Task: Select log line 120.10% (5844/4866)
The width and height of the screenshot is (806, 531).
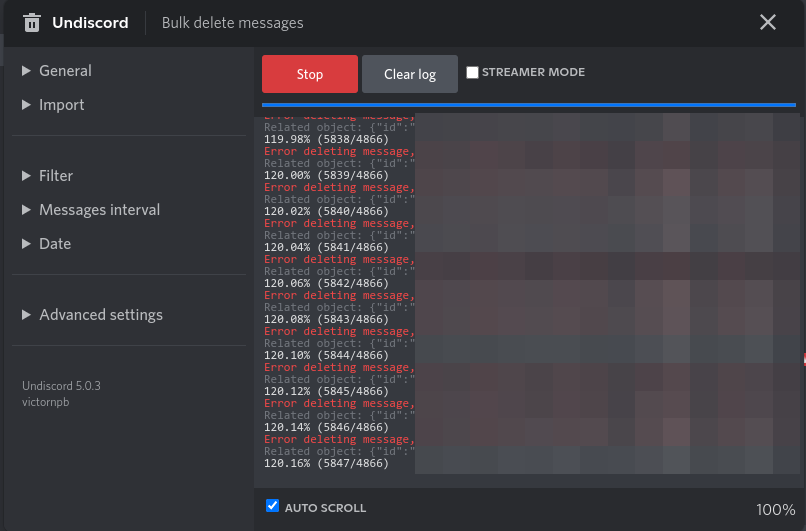Action: [x=326, y=355]
